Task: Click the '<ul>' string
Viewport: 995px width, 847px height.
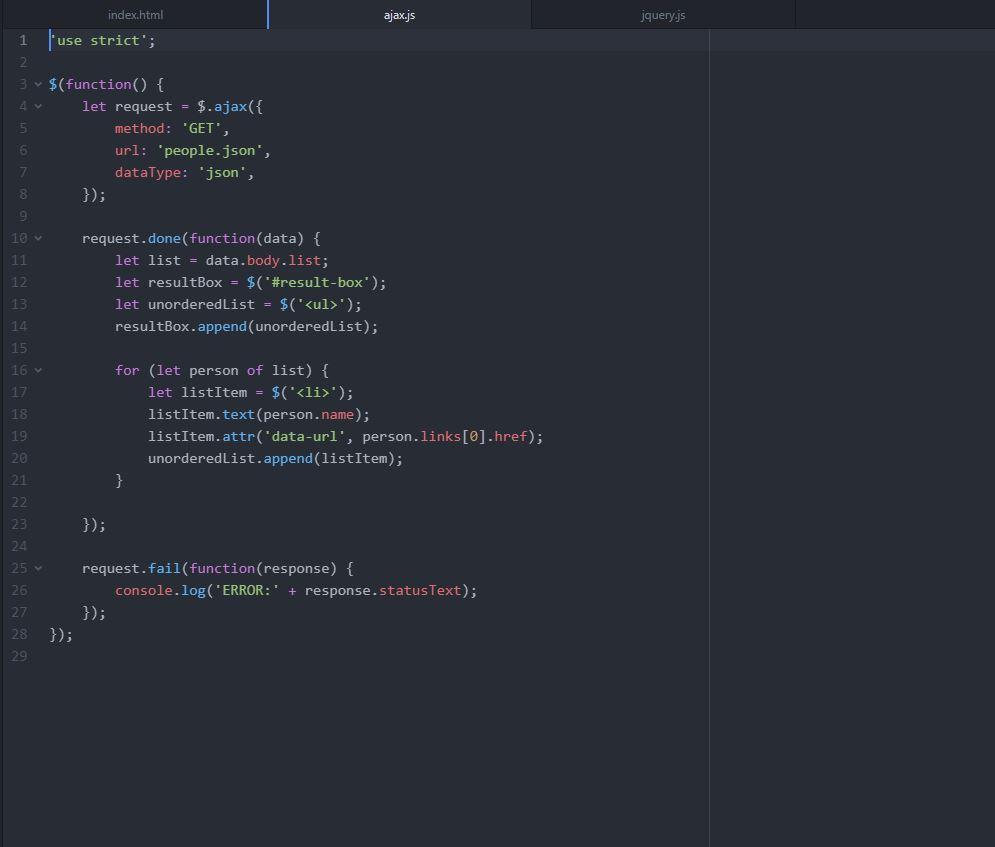Action: [320, 305]
